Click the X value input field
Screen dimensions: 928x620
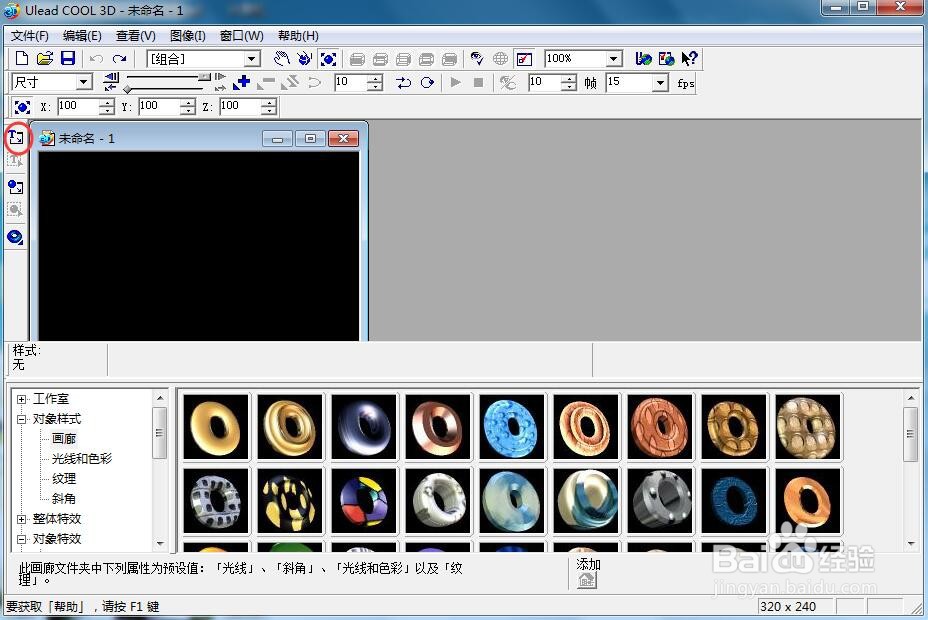tap(78, 106)
